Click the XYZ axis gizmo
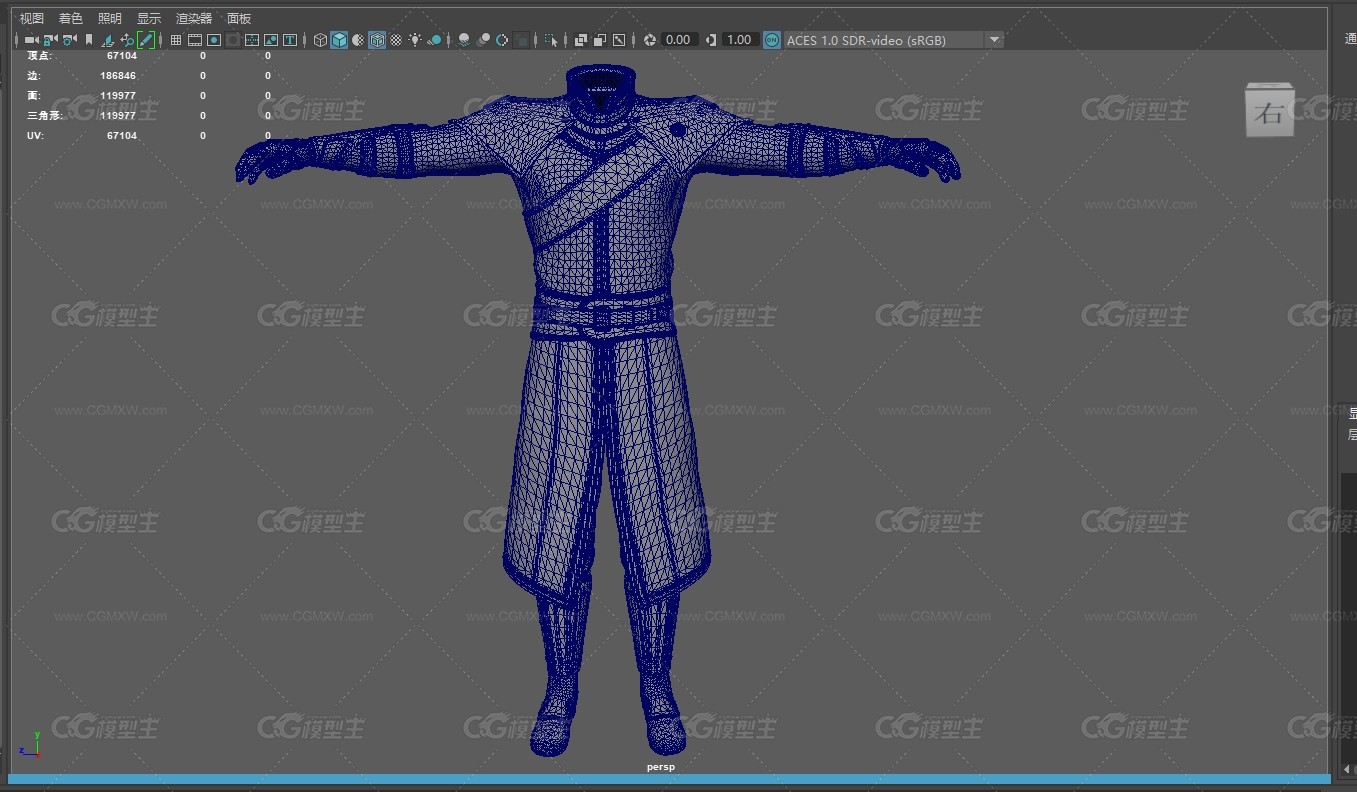 (30, 743)
